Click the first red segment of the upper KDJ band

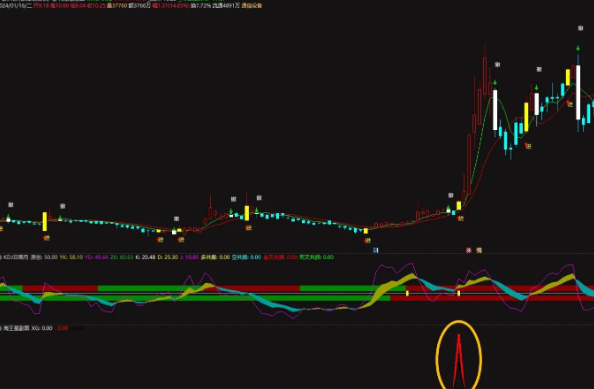pos(60,288)
